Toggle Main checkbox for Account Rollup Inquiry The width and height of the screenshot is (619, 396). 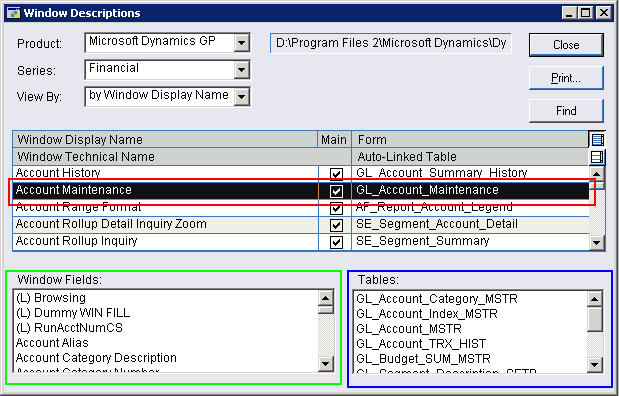336,242
